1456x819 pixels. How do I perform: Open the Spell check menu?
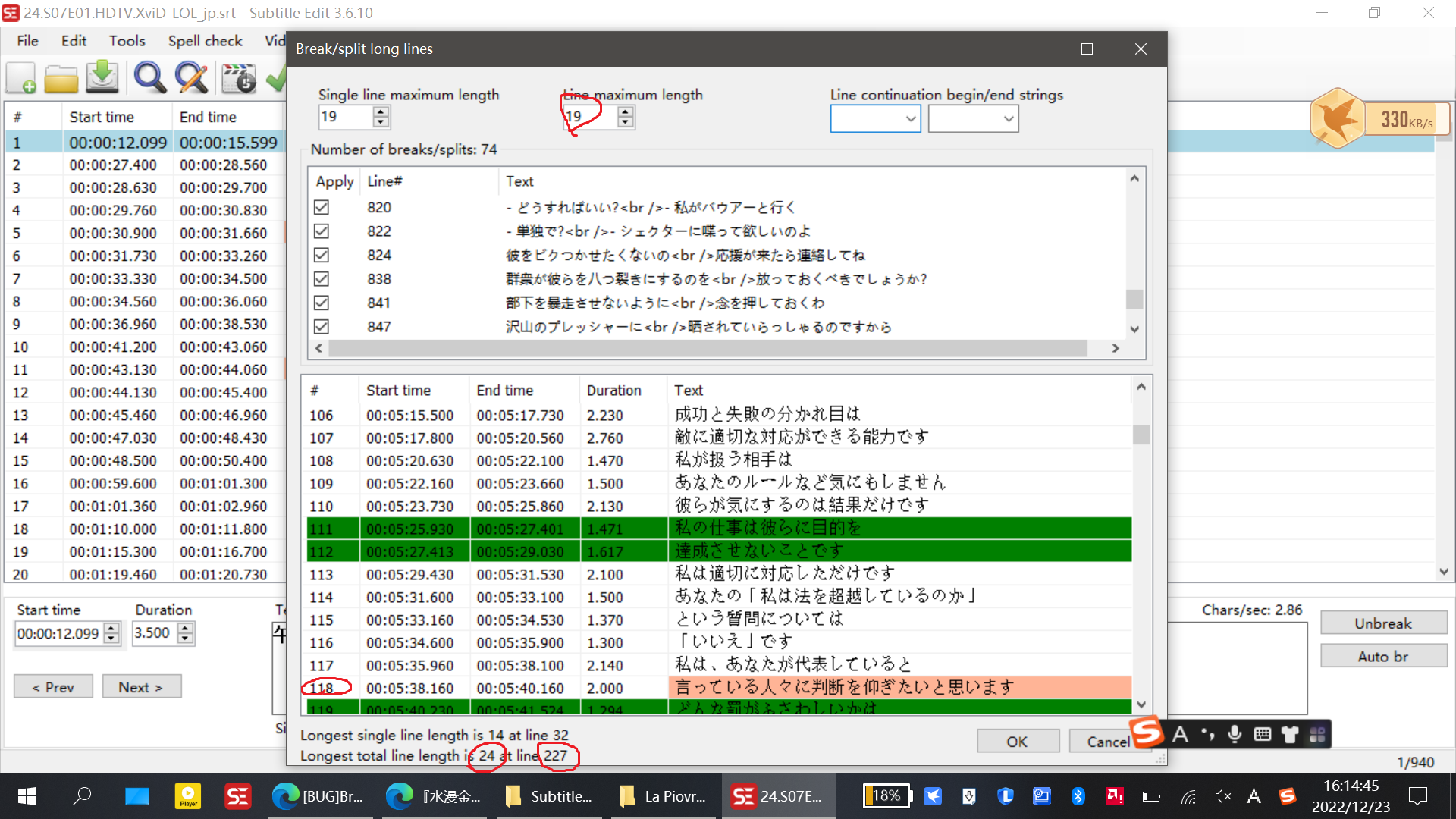tap(205, 40)
